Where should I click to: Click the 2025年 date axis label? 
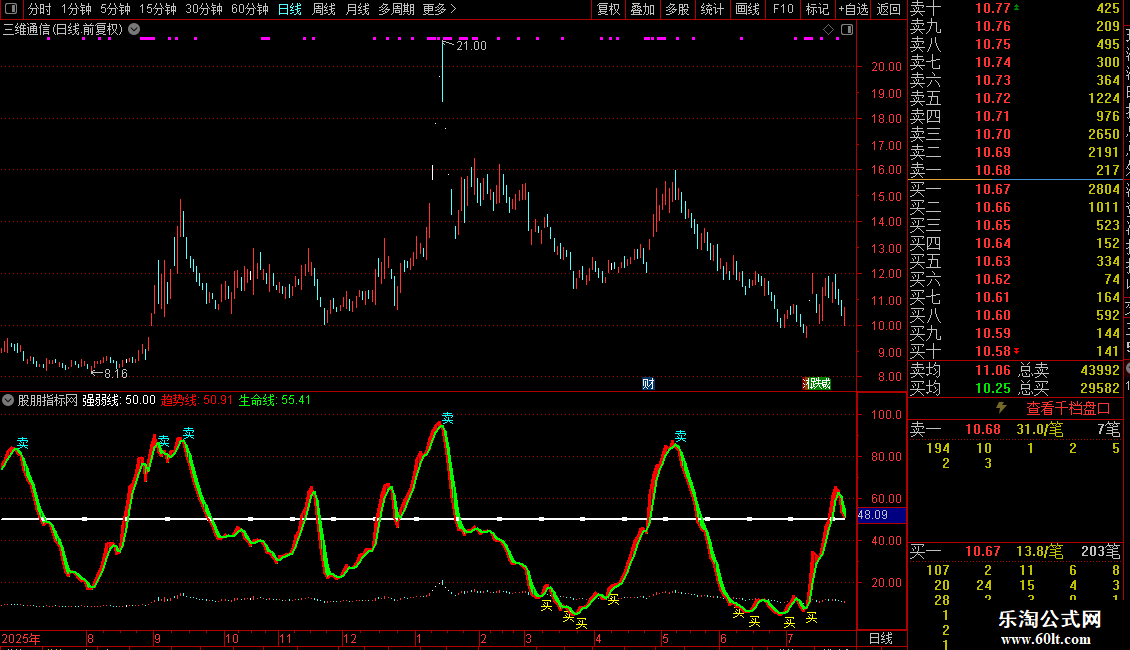[21, 638]
